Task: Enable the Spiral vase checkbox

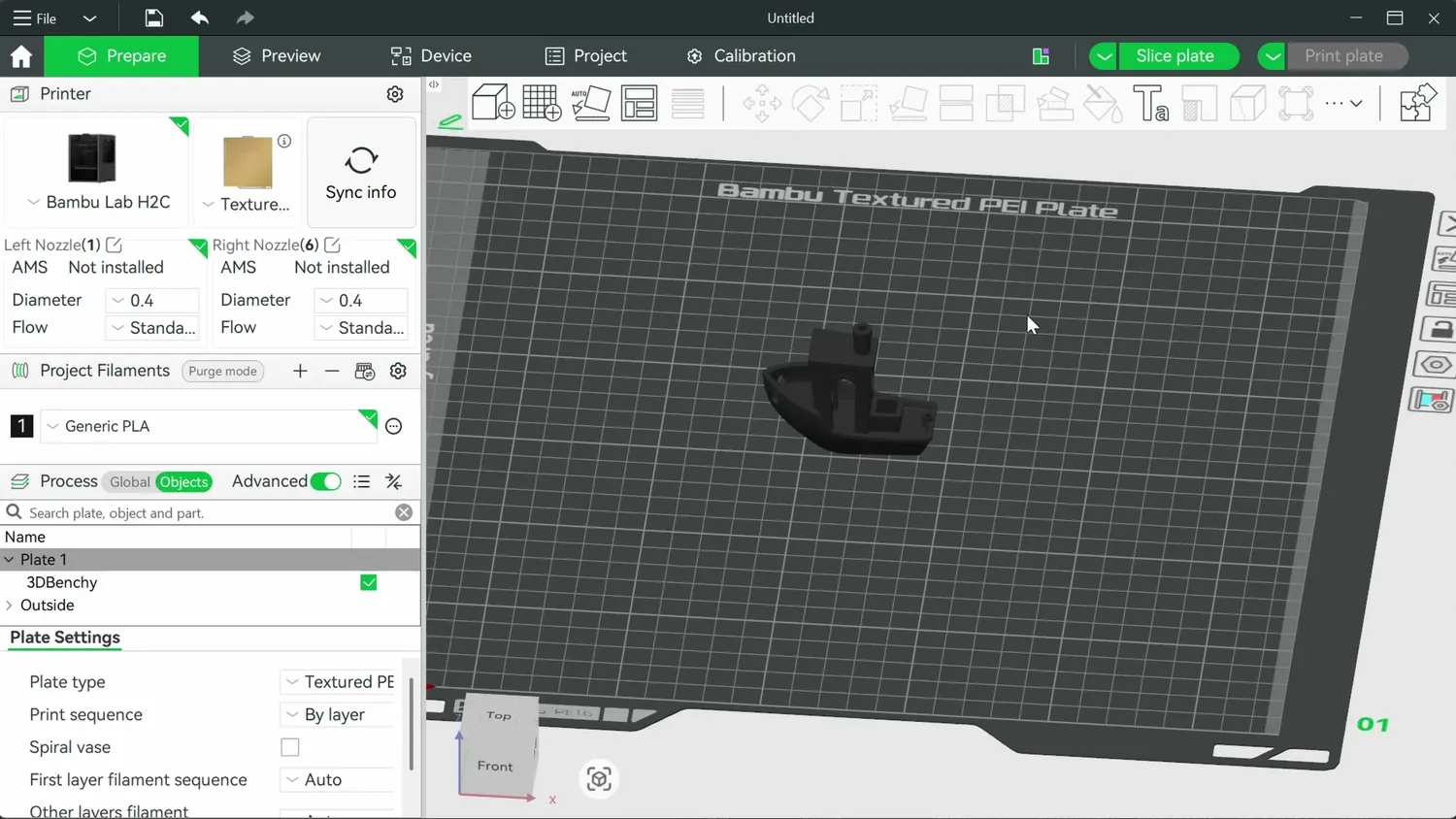Action: point(290,747)
